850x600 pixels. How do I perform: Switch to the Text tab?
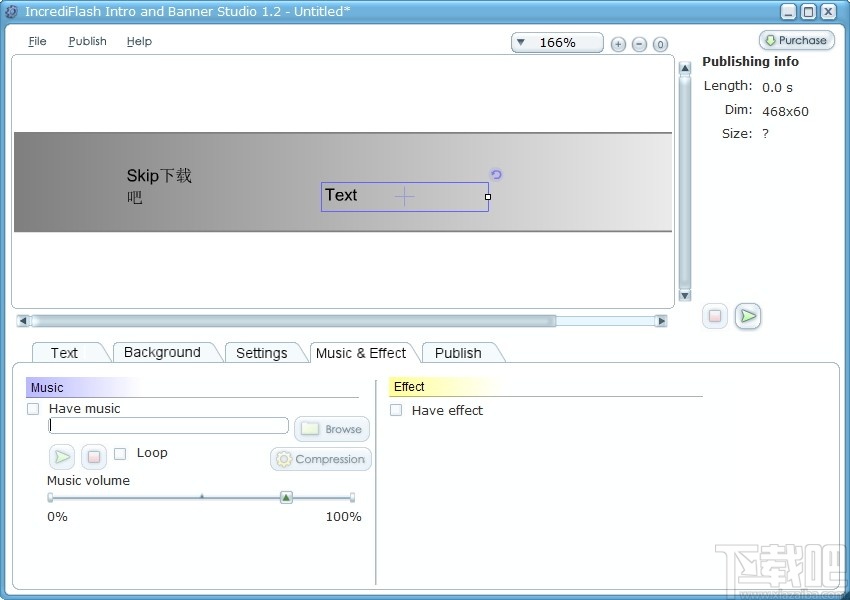pyautogui.click(x=64, y=353)
